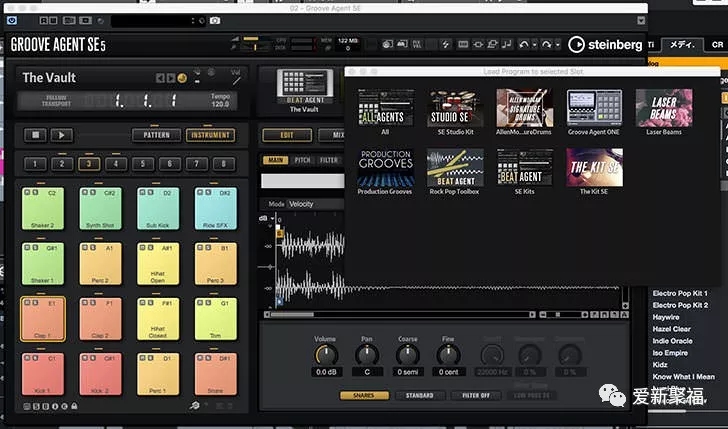Click the lock icon below the pads
Screen dimensions: 728x429
point(74,406)
